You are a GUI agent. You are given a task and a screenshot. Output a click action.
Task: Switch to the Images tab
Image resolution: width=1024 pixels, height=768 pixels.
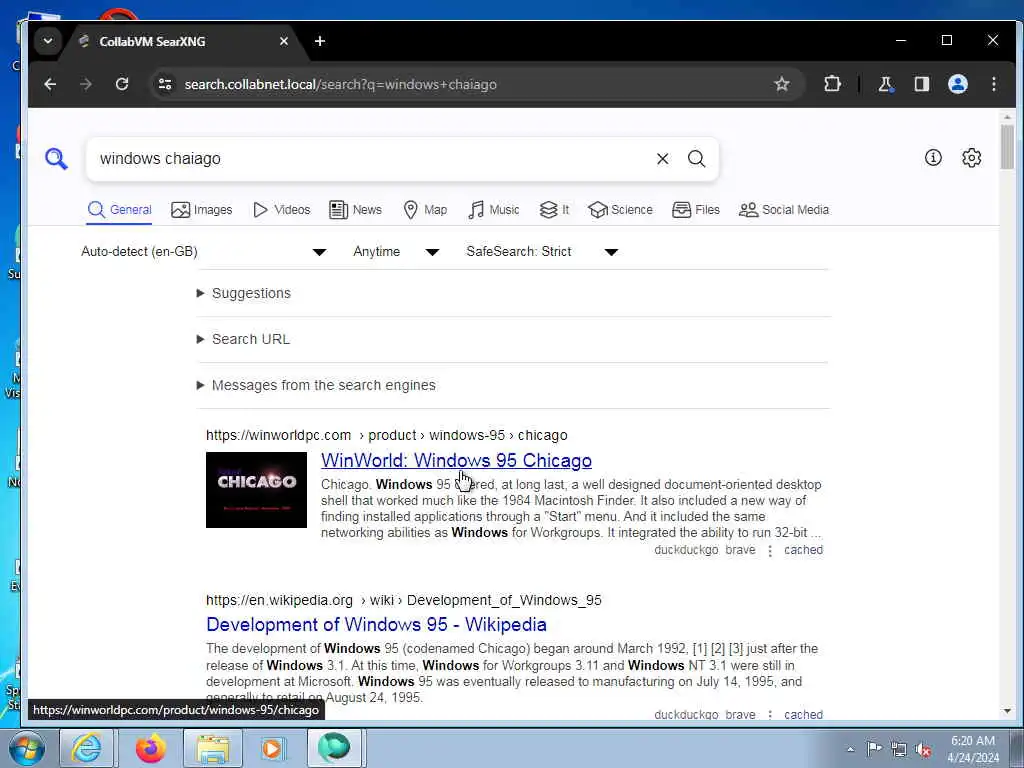tap(201, 210)
